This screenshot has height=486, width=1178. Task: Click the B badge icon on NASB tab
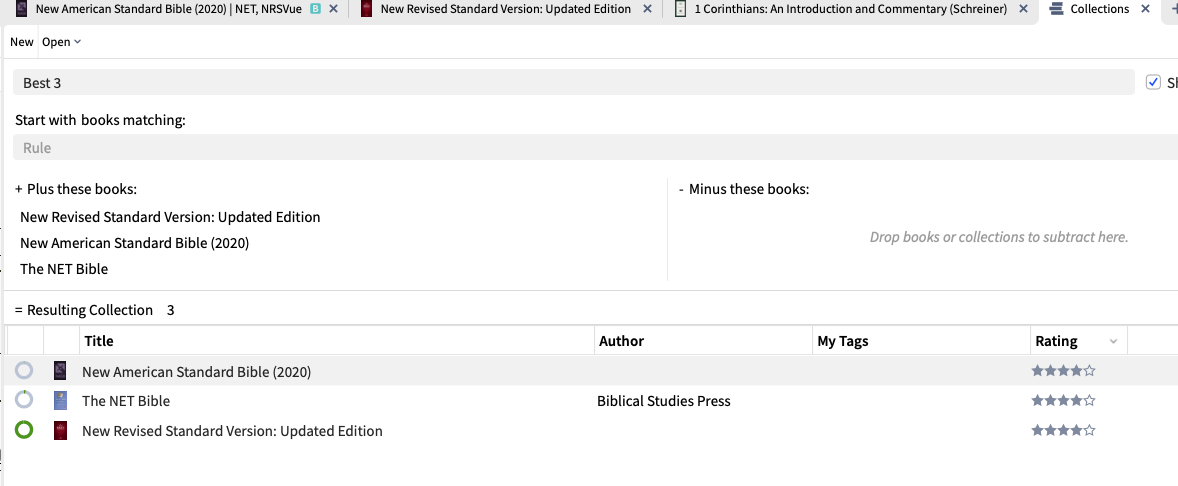pos(316,9)
